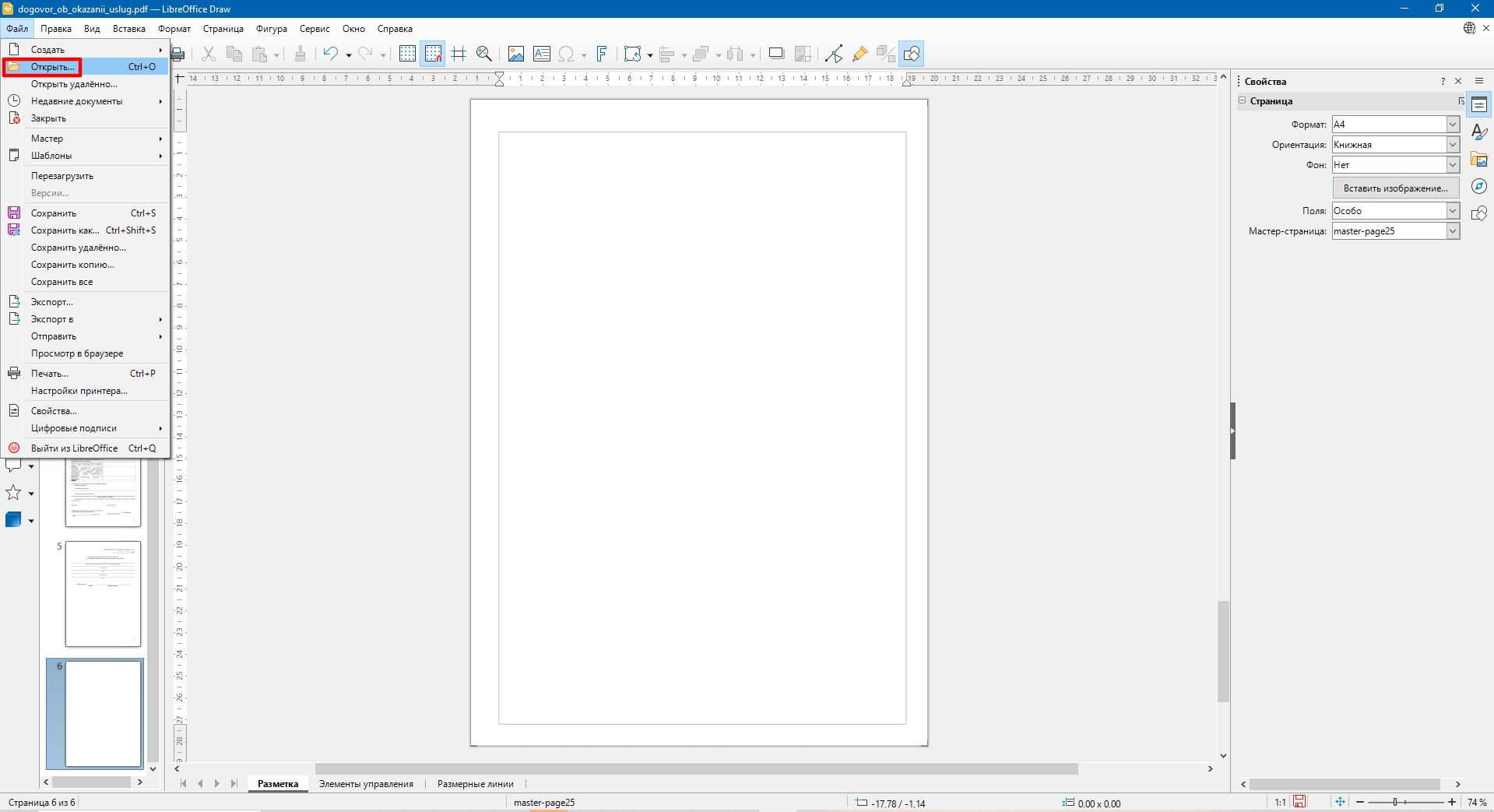Click the 3D objects cube tool
This screenshot has height=812, width=1494.
pos(13,520)
